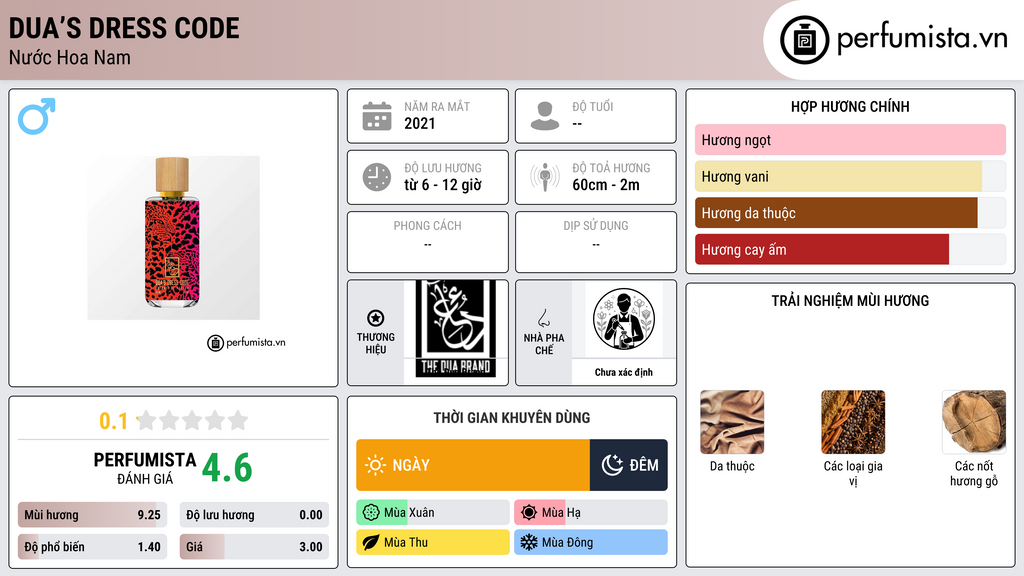
Task: Click the sillage icon beside Độ toả hương
Action: 545,177
